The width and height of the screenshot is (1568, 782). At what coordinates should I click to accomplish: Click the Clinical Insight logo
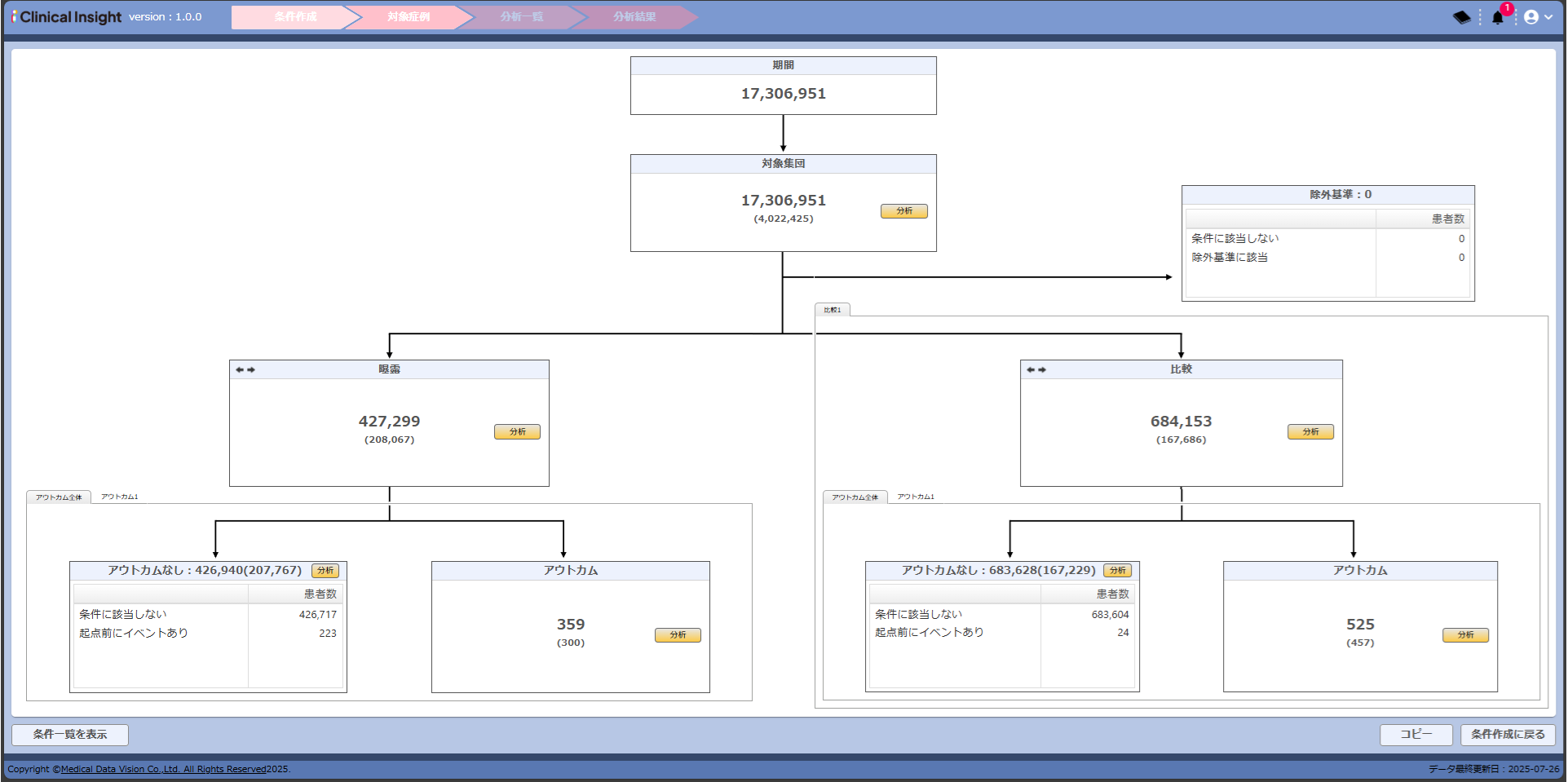pos(67,17)
